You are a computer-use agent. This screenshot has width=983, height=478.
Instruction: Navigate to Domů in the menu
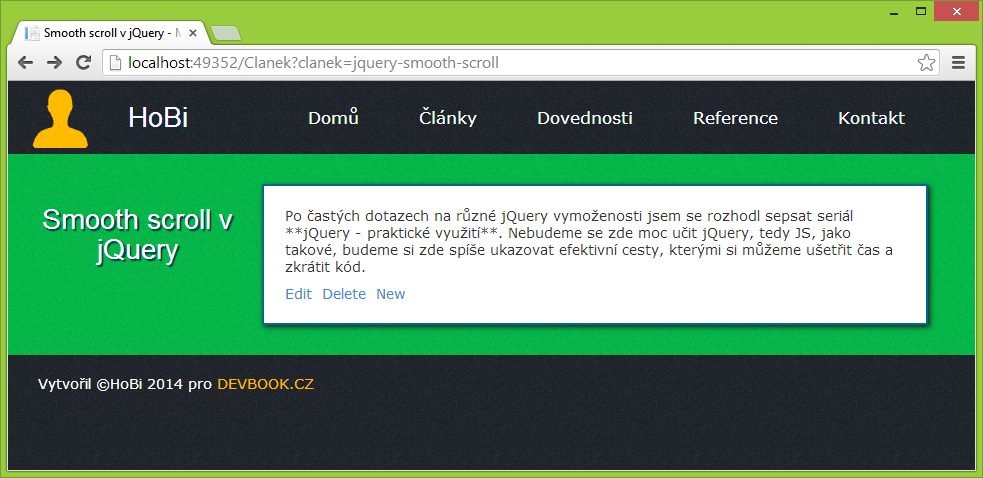click(x=334, y=118)
